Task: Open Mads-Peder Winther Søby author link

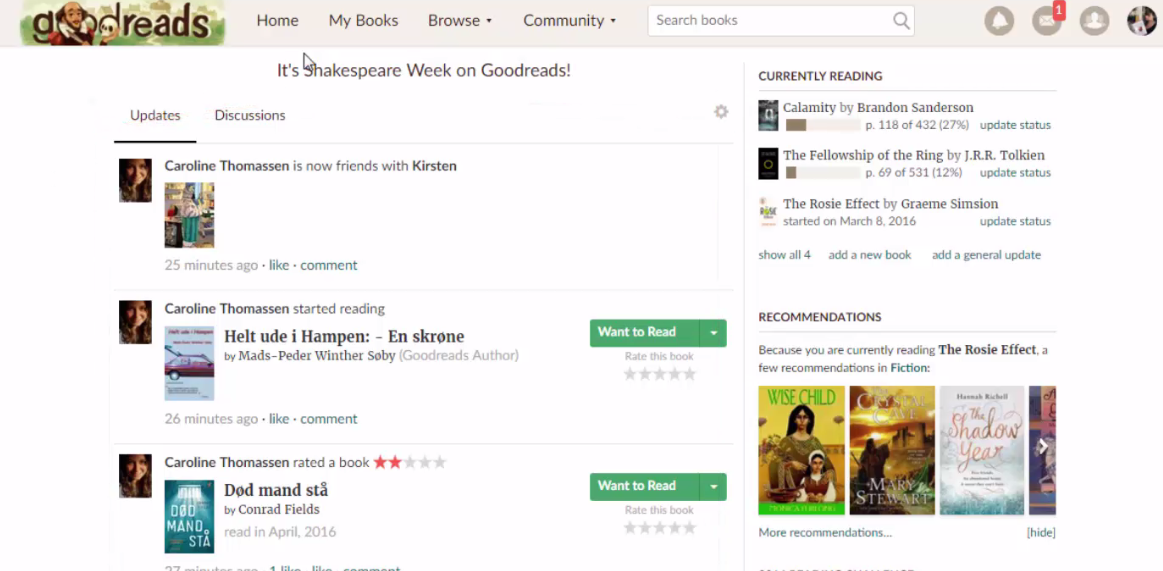Action: pos(317,356)
